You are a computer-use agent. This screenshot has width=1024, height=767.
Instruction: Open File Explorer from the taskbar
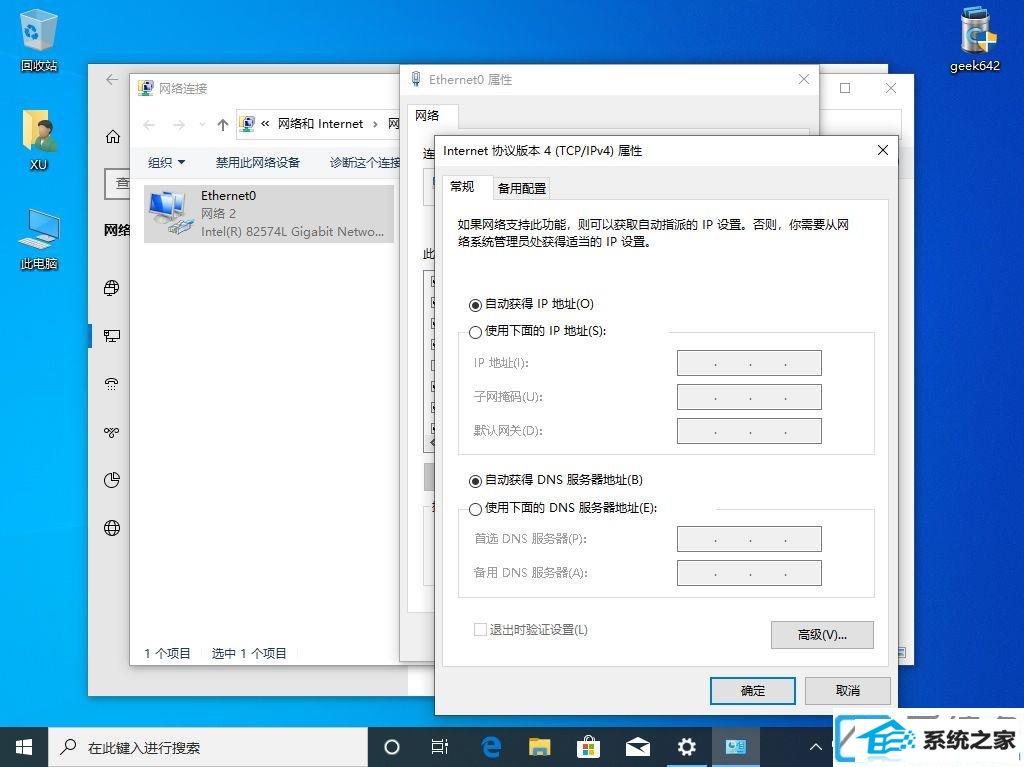pos(539,747)
